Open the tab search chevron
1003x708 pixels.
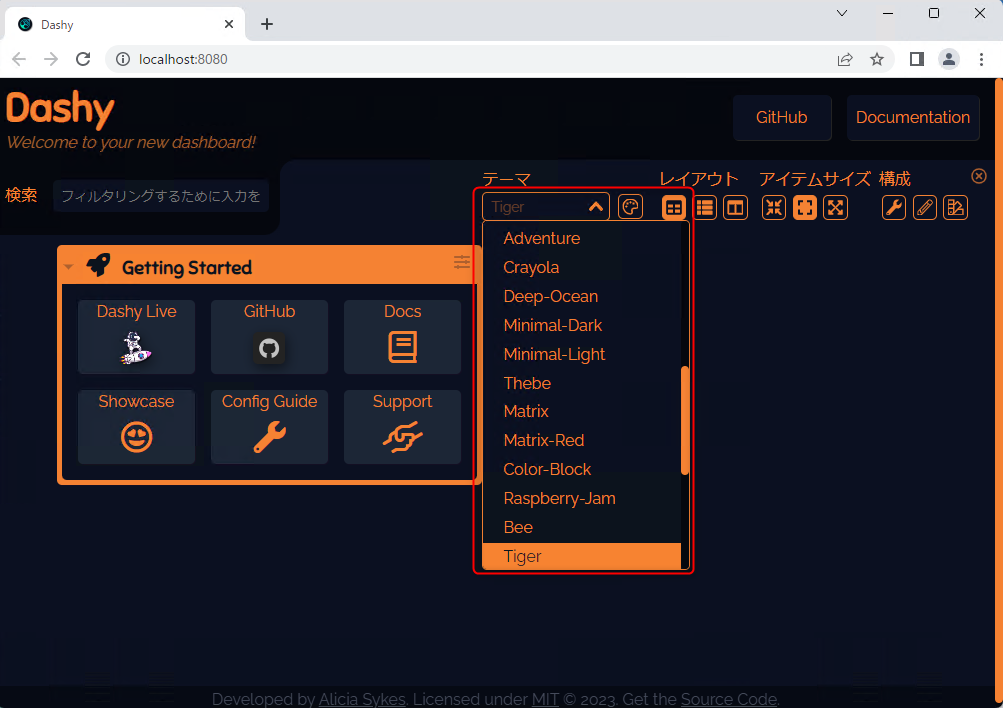(842, 13)
